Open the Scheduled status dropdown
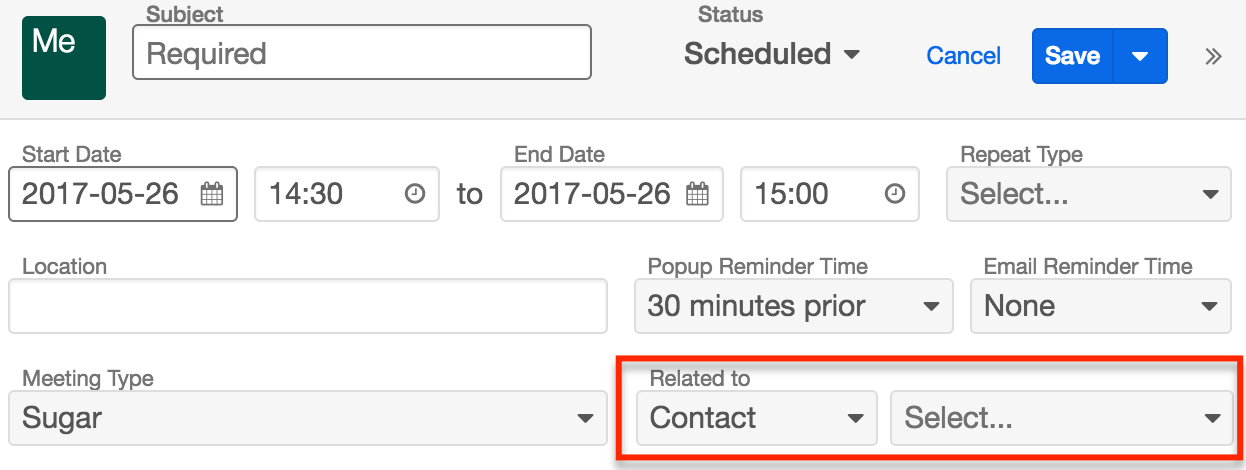1246x470 pixels. point(771,54)
